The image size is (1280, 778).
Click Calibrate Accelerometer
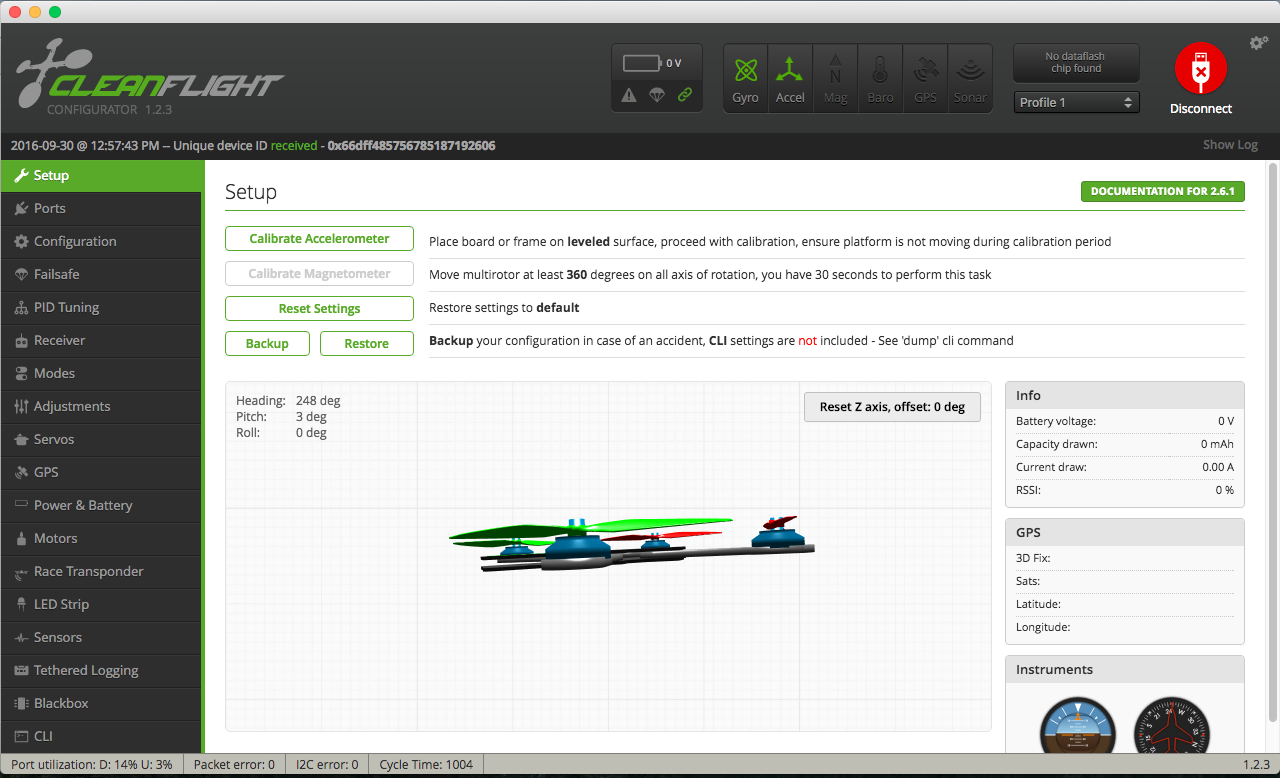pyautogui.click(x=319, y=238)
